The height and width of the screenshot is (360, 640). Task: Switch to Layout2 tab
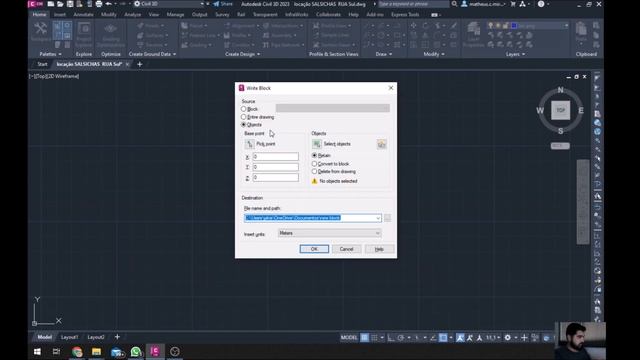[x=96, y=337]
